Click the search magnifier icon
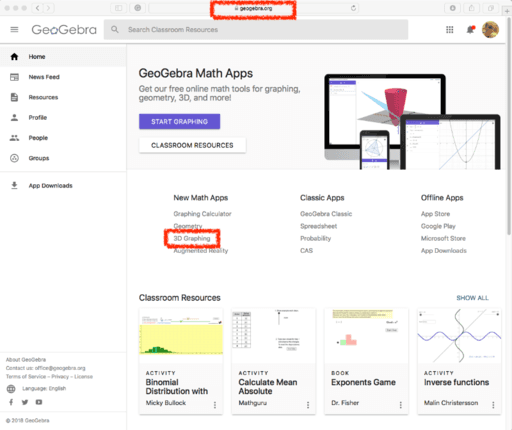The height and width of the screenshot is (430, 512). (115, 30)
